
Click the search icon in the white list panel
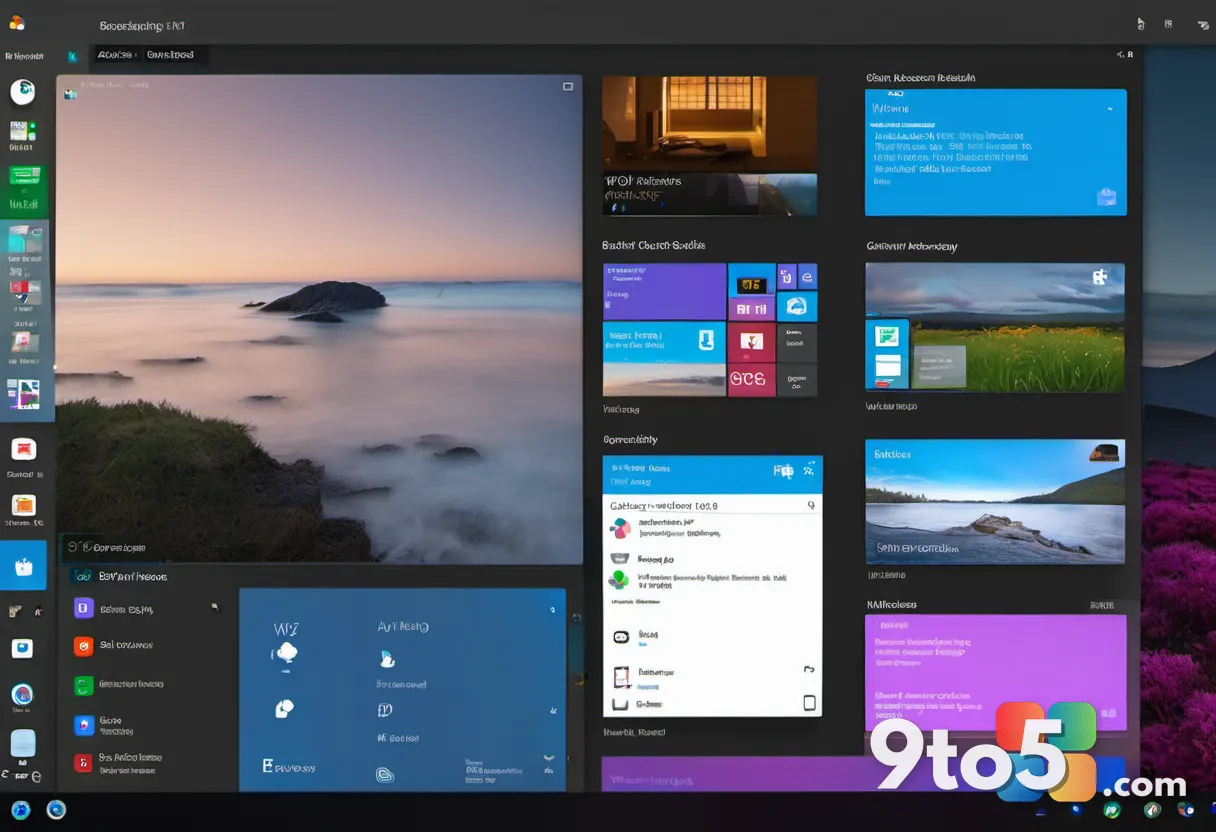[x=810, y=506]
